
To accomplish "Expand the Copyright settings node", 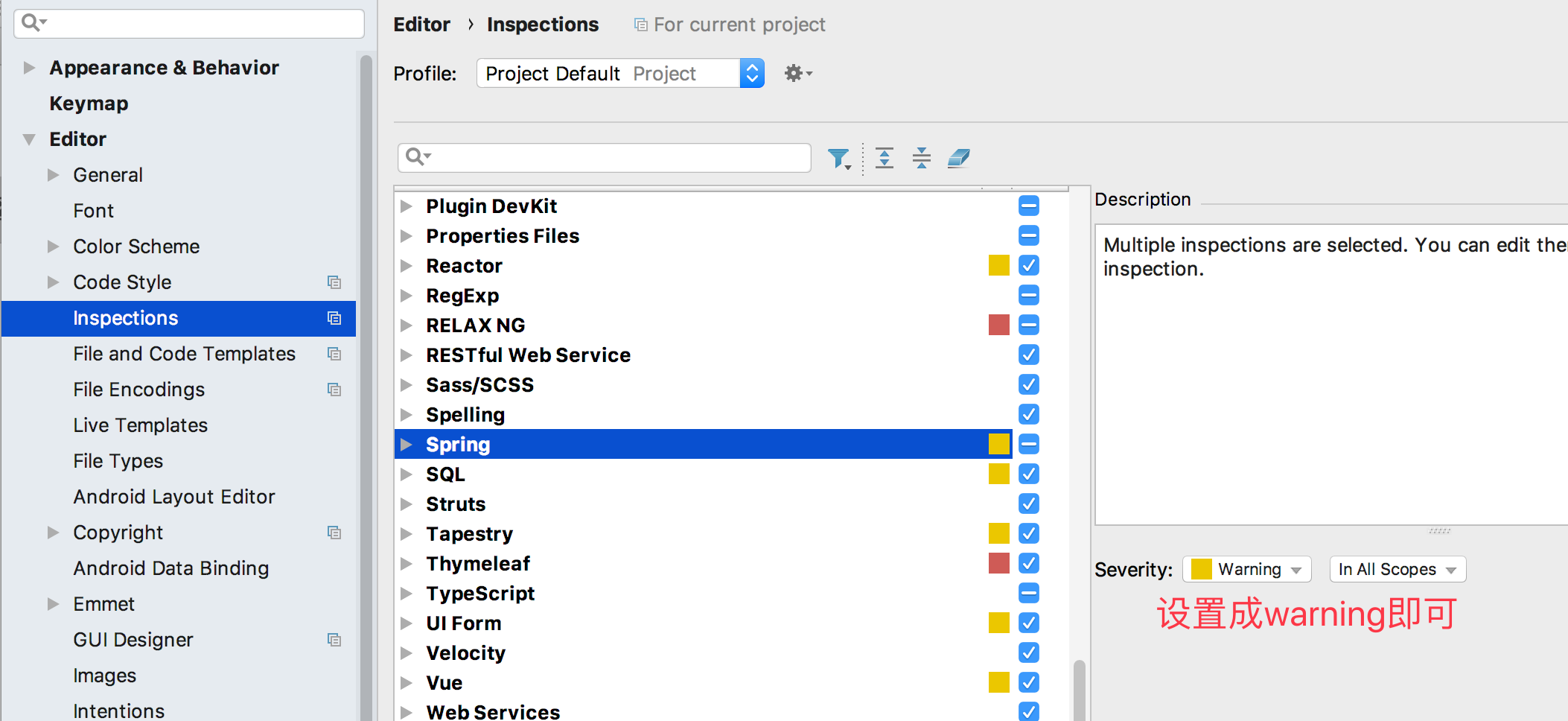I will (x=53, y=533).
